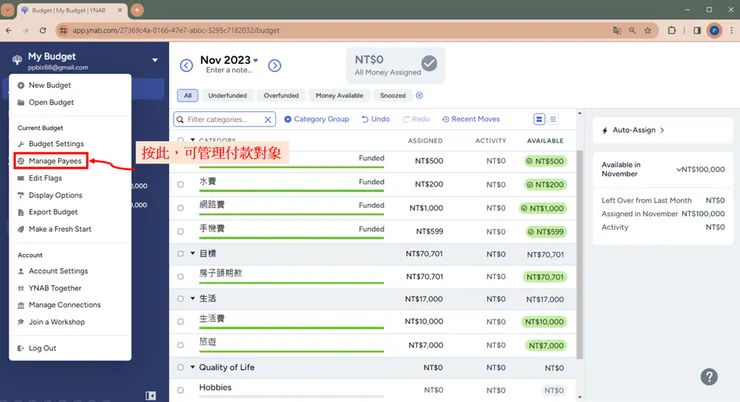Viewport: 740px width, 402px height.
Task: Focus the Filter categories search field
Action: coord(224,119)
